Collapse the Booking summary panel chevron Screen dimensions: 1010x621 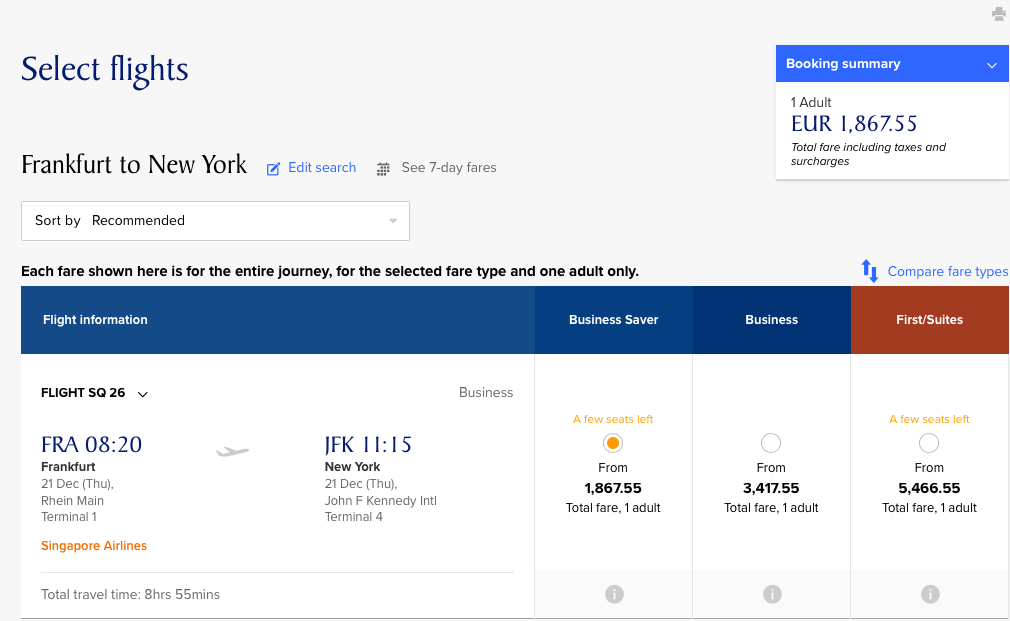(991, 65)
